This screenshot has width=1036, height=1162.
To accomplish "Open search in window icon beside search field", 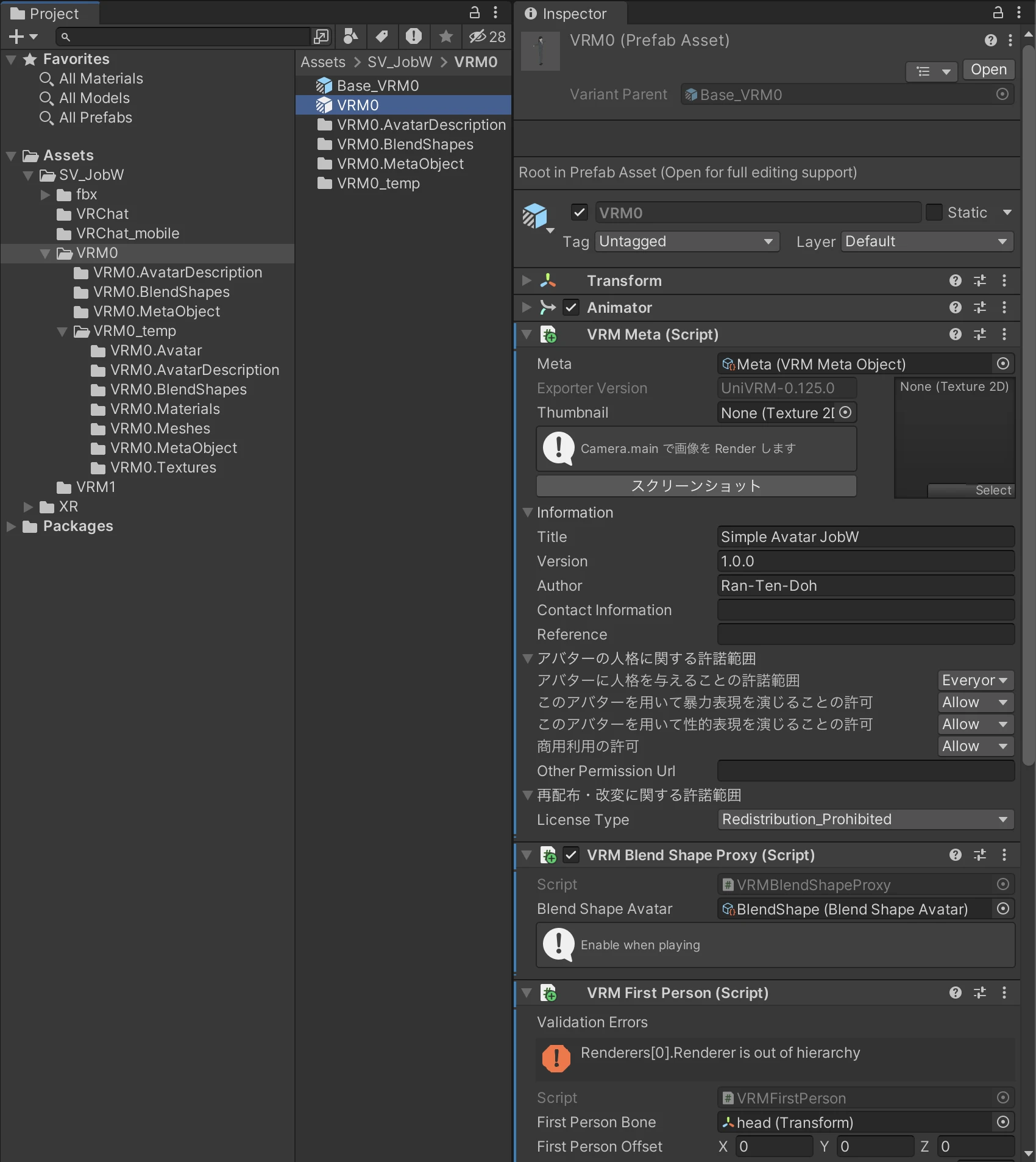I will pyautogui.click(x=321, y=37).
